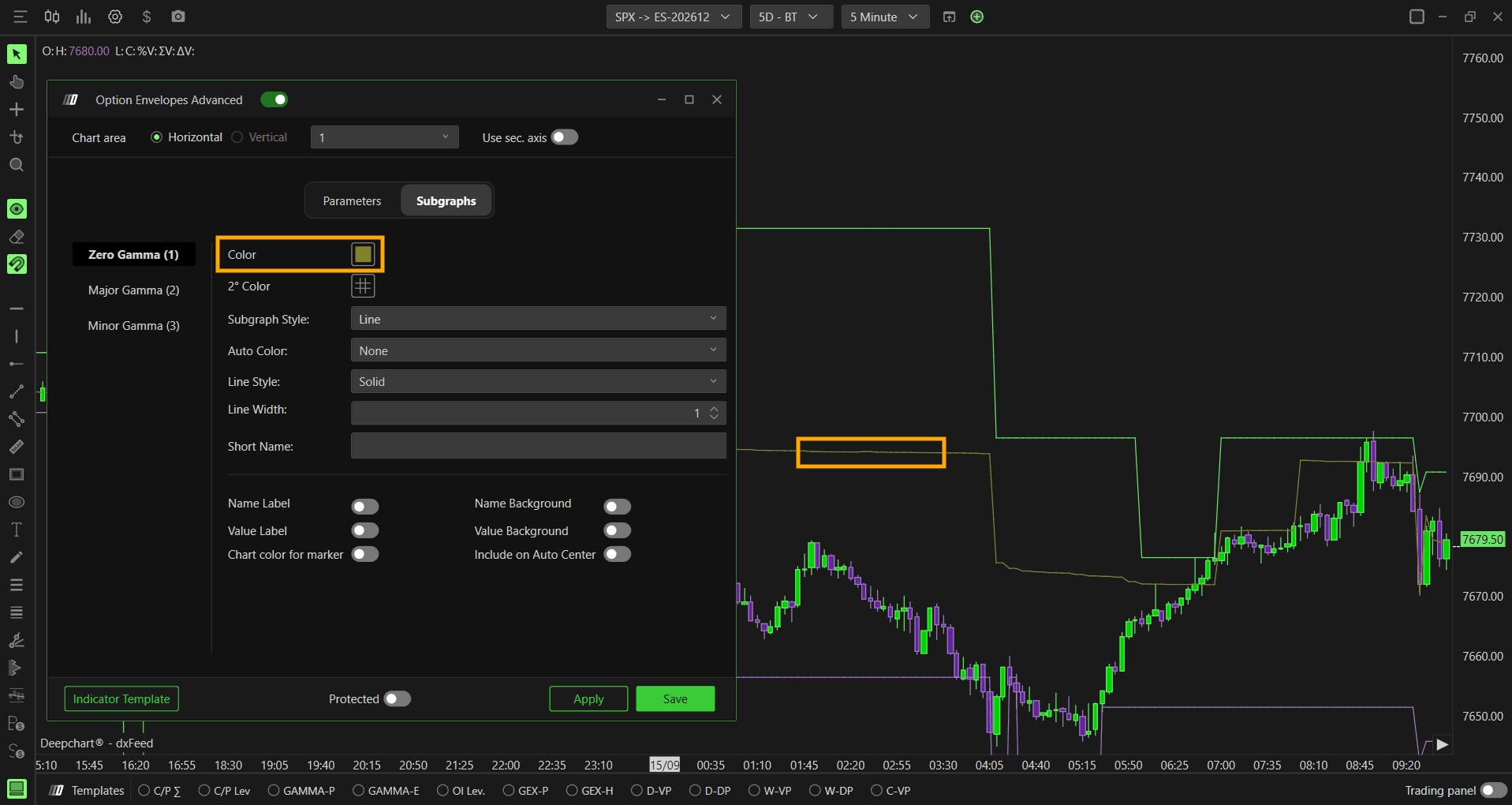Select Minor Gamma (3) subgraph
This screenshot has height=805, width=1512.
click(133, 325)
